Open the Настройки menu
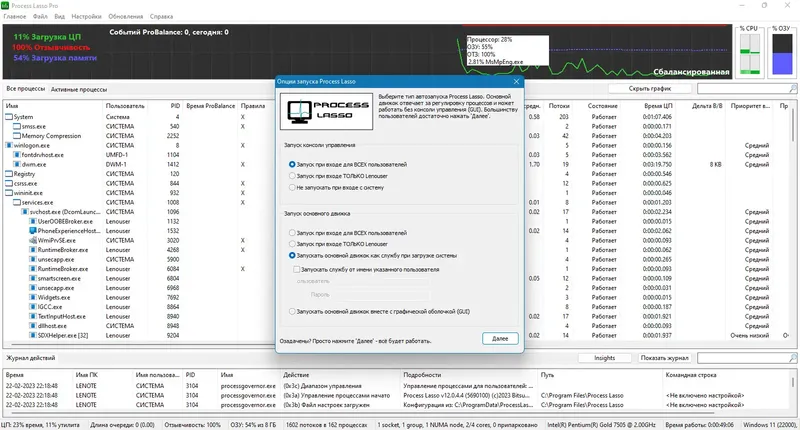 tap(86, 16)
